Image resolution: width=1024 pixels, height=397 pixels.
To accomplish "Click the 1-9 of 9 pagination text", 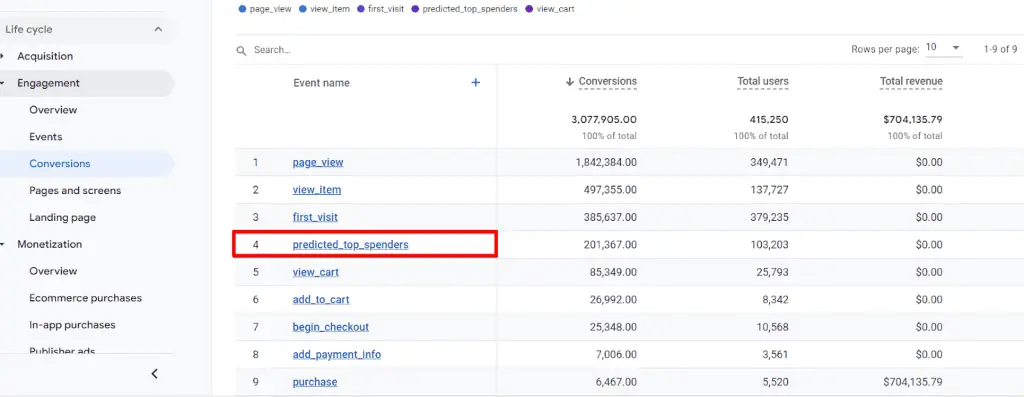I will [x=1000, y=49].
